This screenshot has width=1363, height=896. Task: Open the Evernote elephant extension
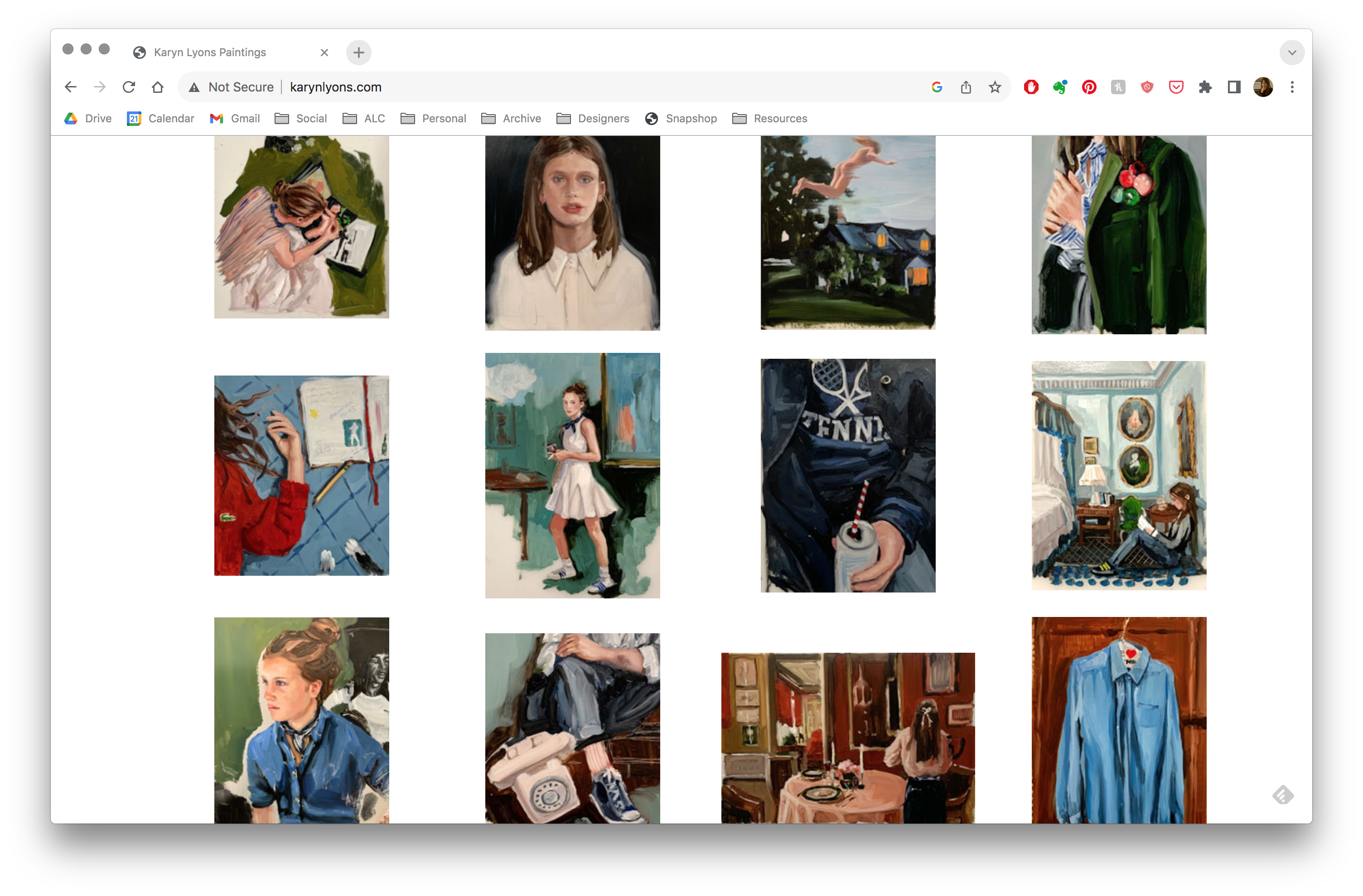[1060, 87]
